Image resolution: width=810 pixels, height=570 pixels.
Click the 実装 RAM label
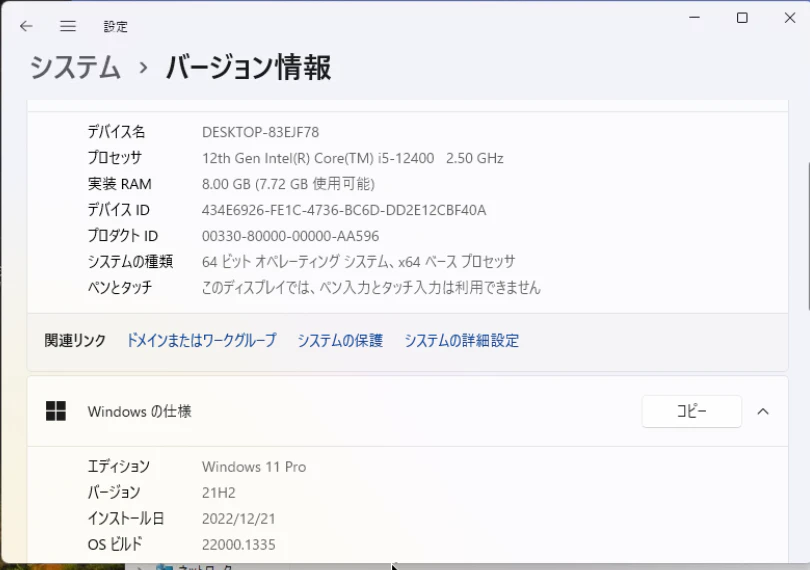point(119,184)
